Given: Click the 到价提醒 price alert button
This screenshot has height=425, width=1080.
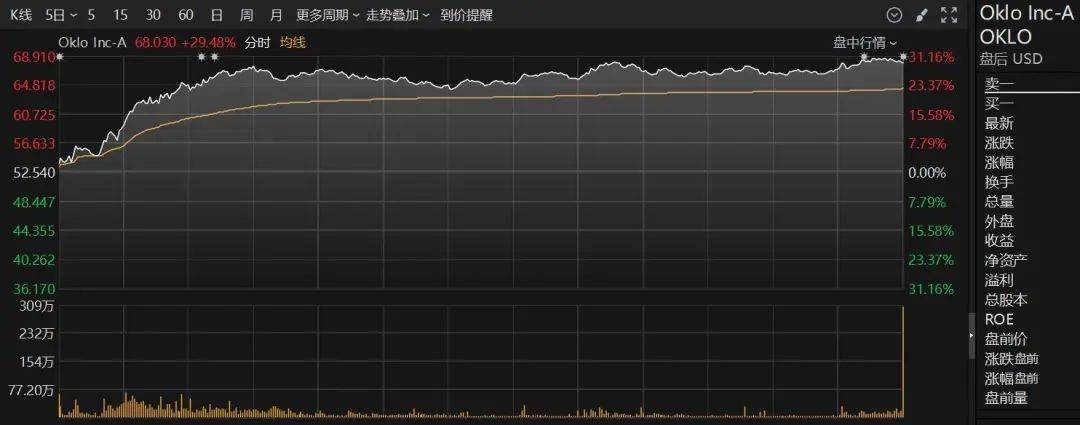Looking at the screenshot, I should point(467,15).
